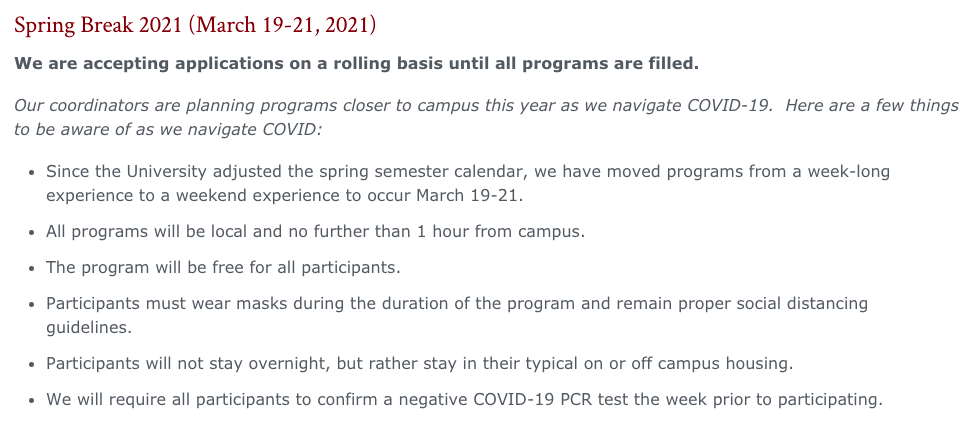Click the bullet dot before 'We will require'

(x=32, y=401)
